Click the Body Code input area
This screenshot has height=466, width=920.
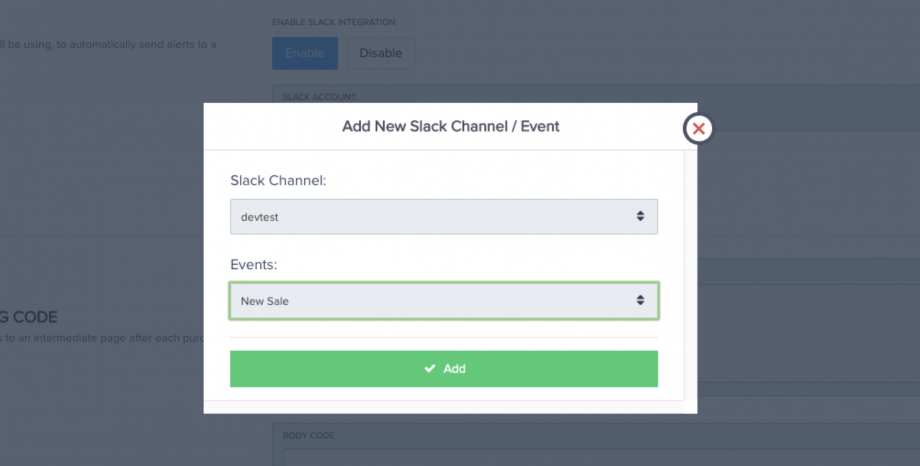point(601,458)
